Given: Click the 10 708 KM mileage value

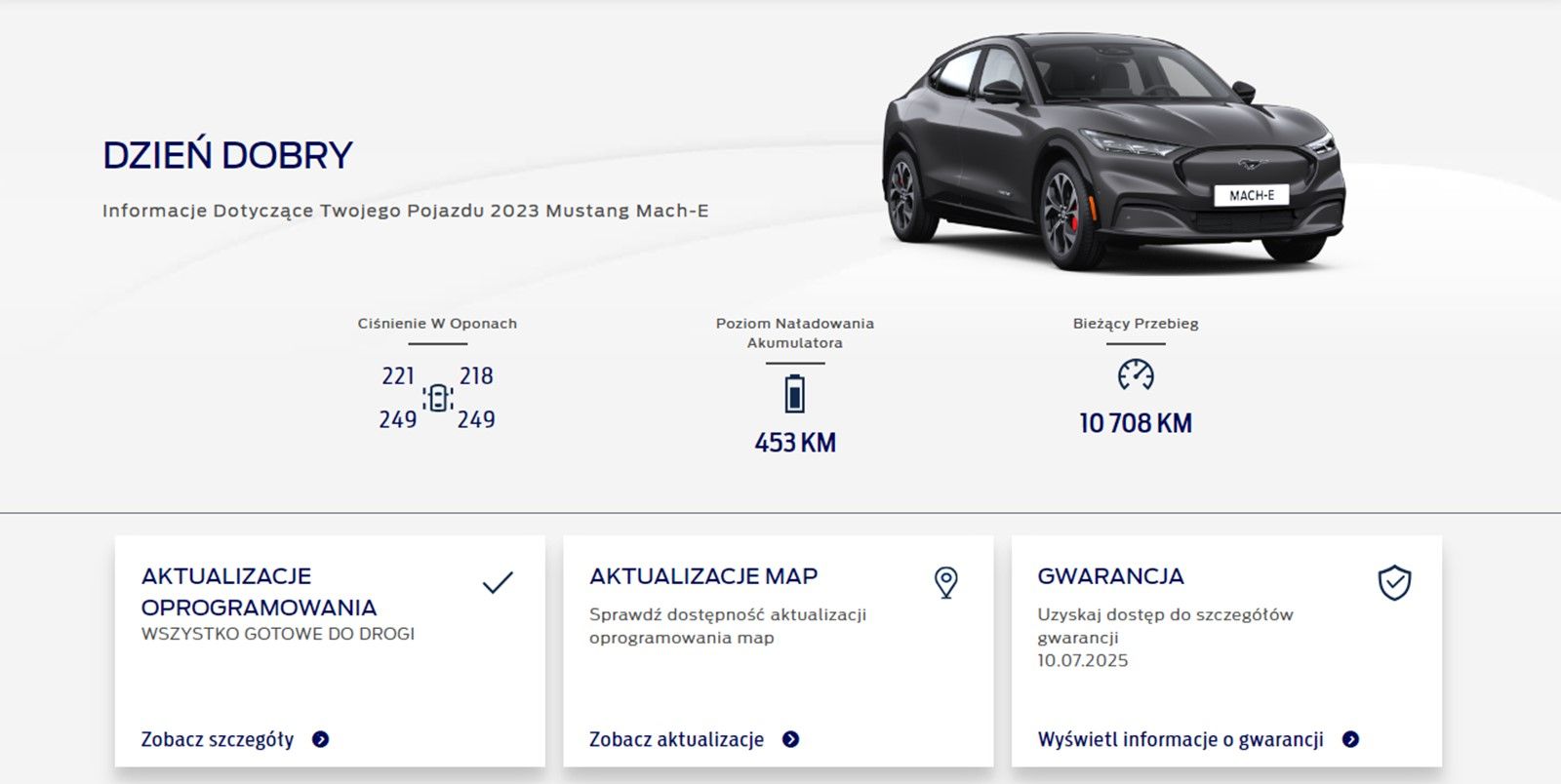Looking at the screenshot, I should [1136, 423].
